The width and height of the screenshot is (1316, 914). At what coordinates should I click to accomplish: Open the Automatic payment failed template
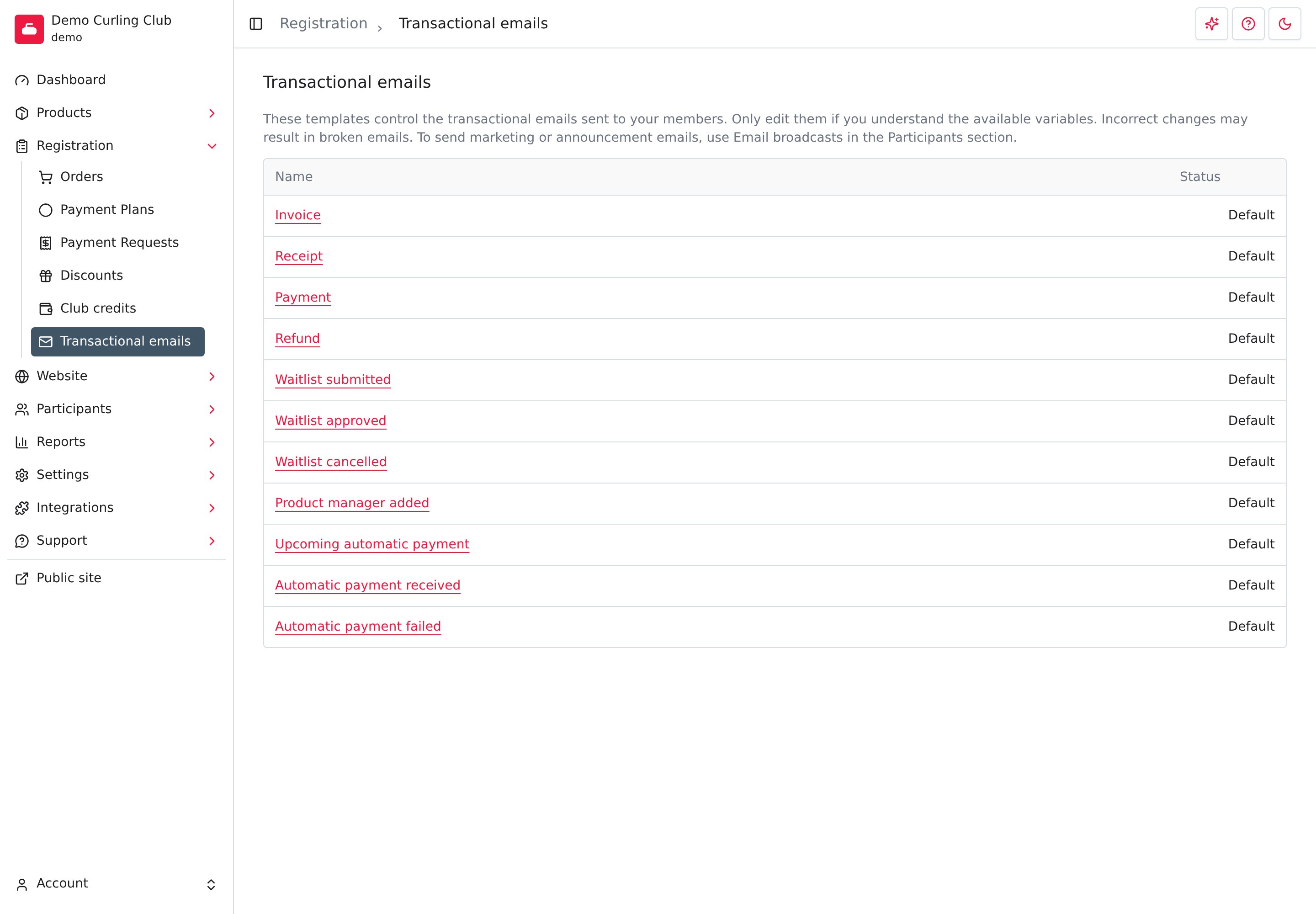[x=358, y=627]
